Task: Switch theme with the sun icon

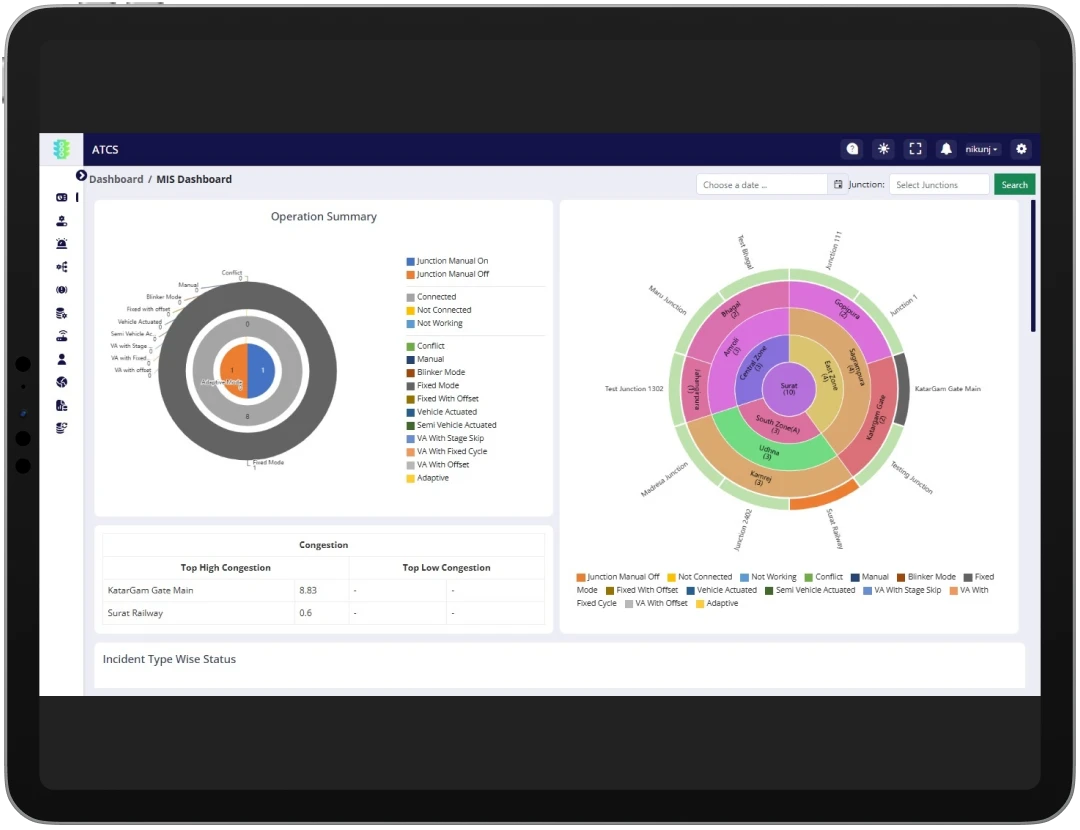Action: coord(884,149)
